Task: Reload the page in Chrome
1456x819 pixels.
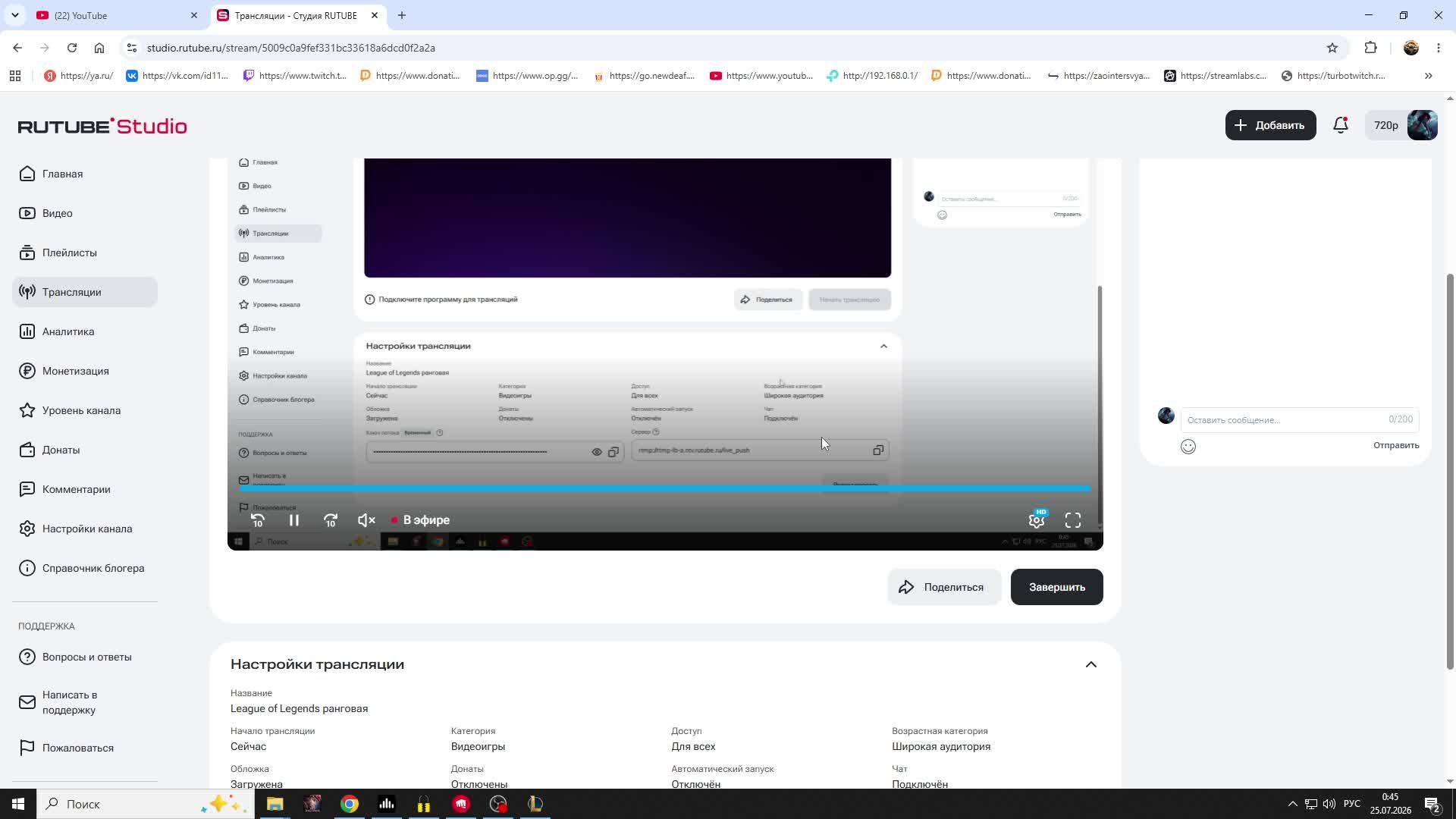Action: coord(72,48)
